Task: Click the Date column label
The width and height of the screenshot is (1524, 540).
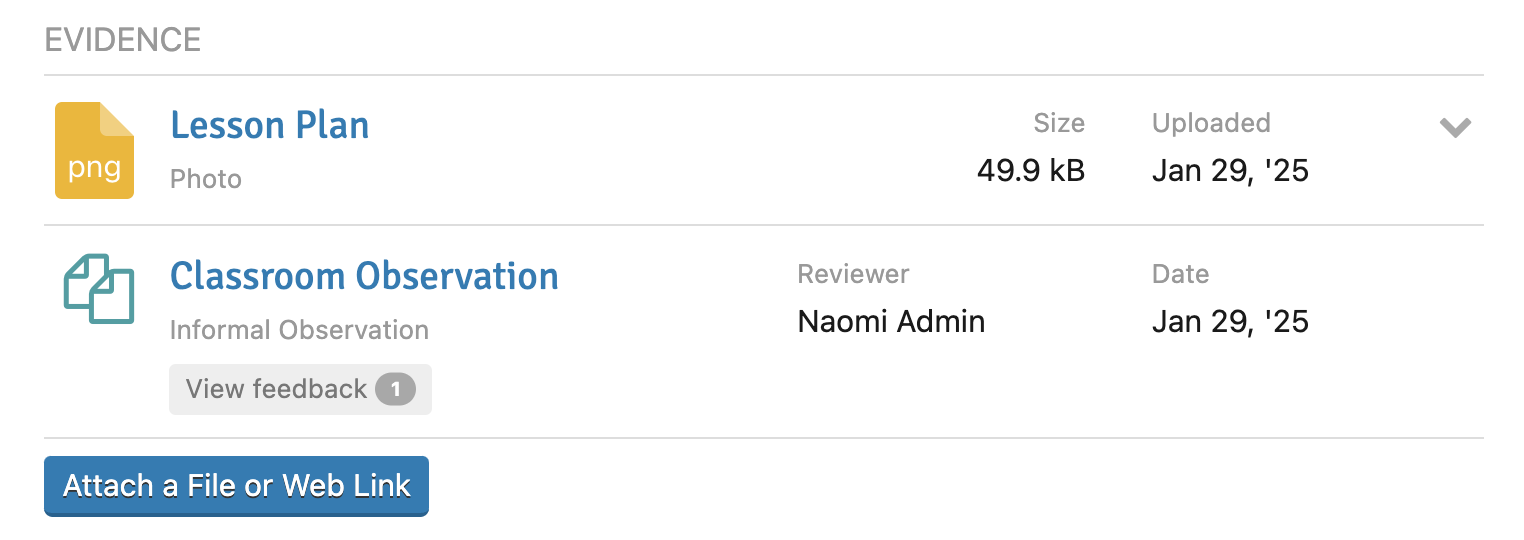Action: point(1180,274)
